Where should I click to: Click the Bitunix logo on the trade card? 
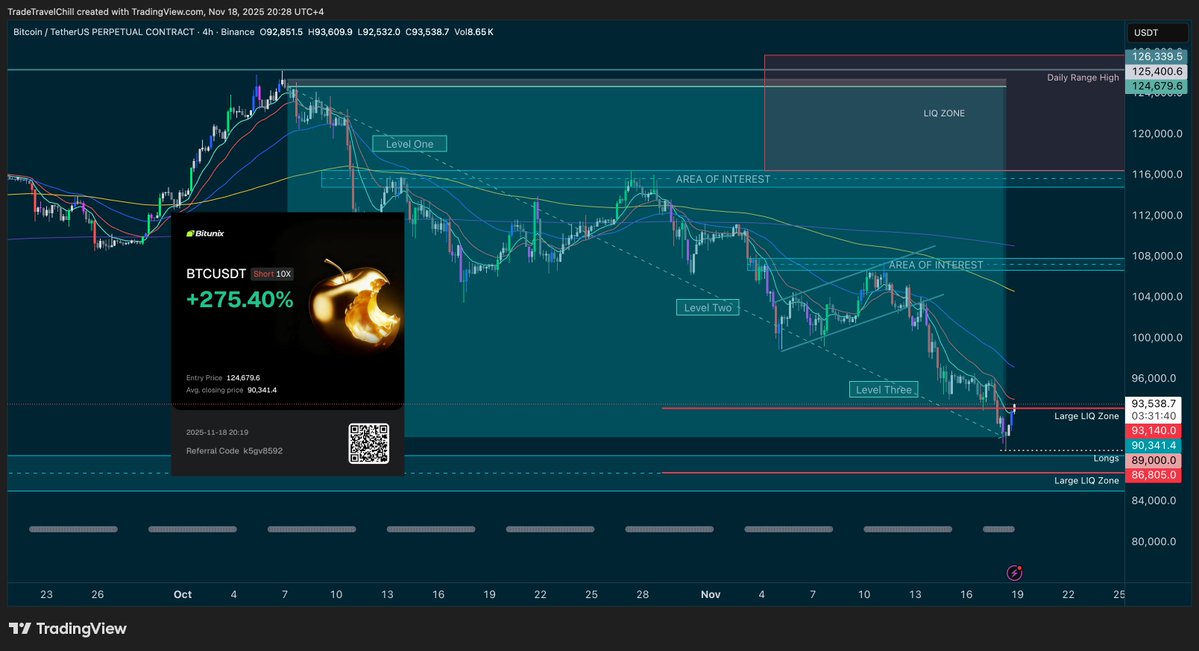(205, 233)
